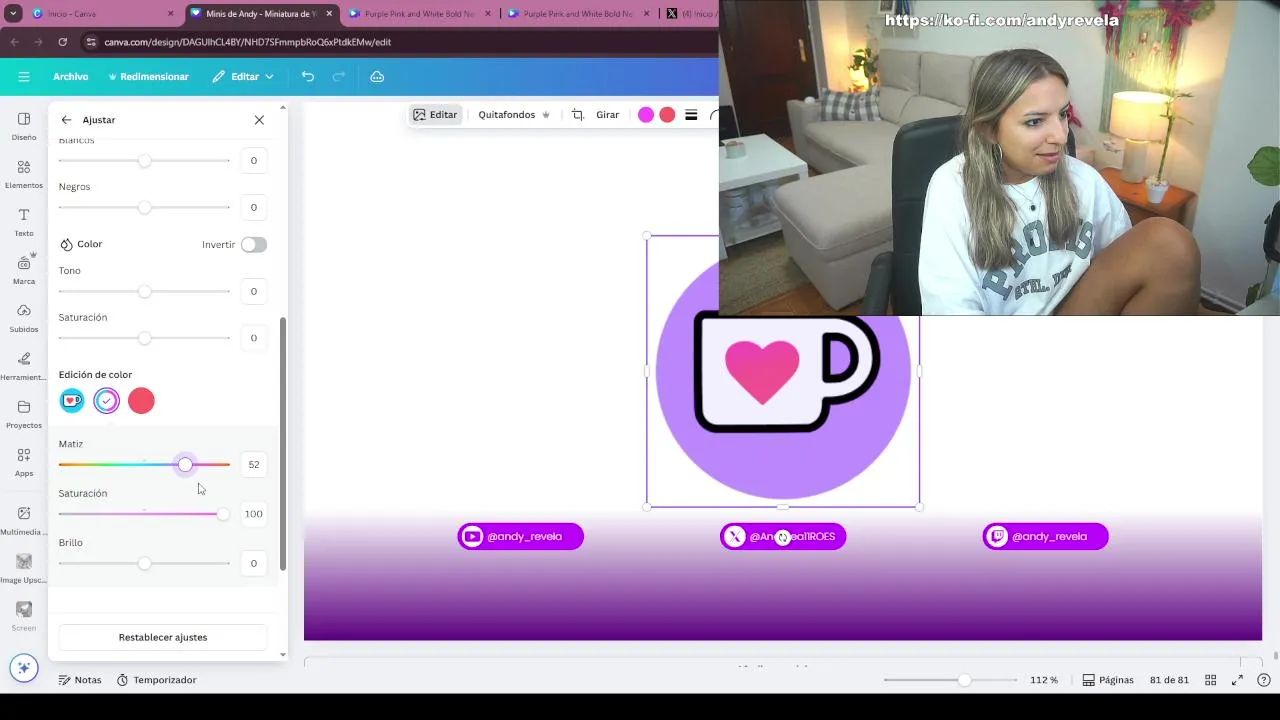
Task: Open the Texto sidebar section
Action: [x=24, y=222]
